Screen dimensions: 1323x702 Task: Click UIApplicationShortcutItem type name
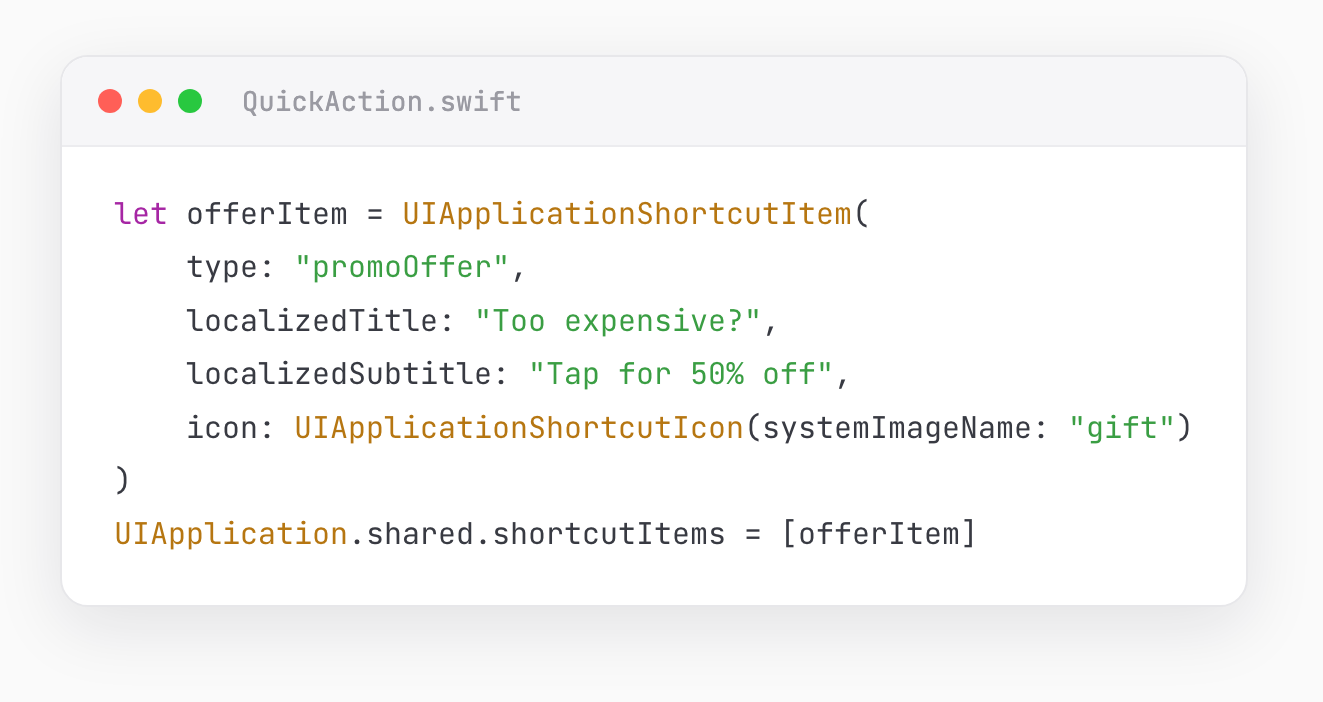click(x=626, y=214)
